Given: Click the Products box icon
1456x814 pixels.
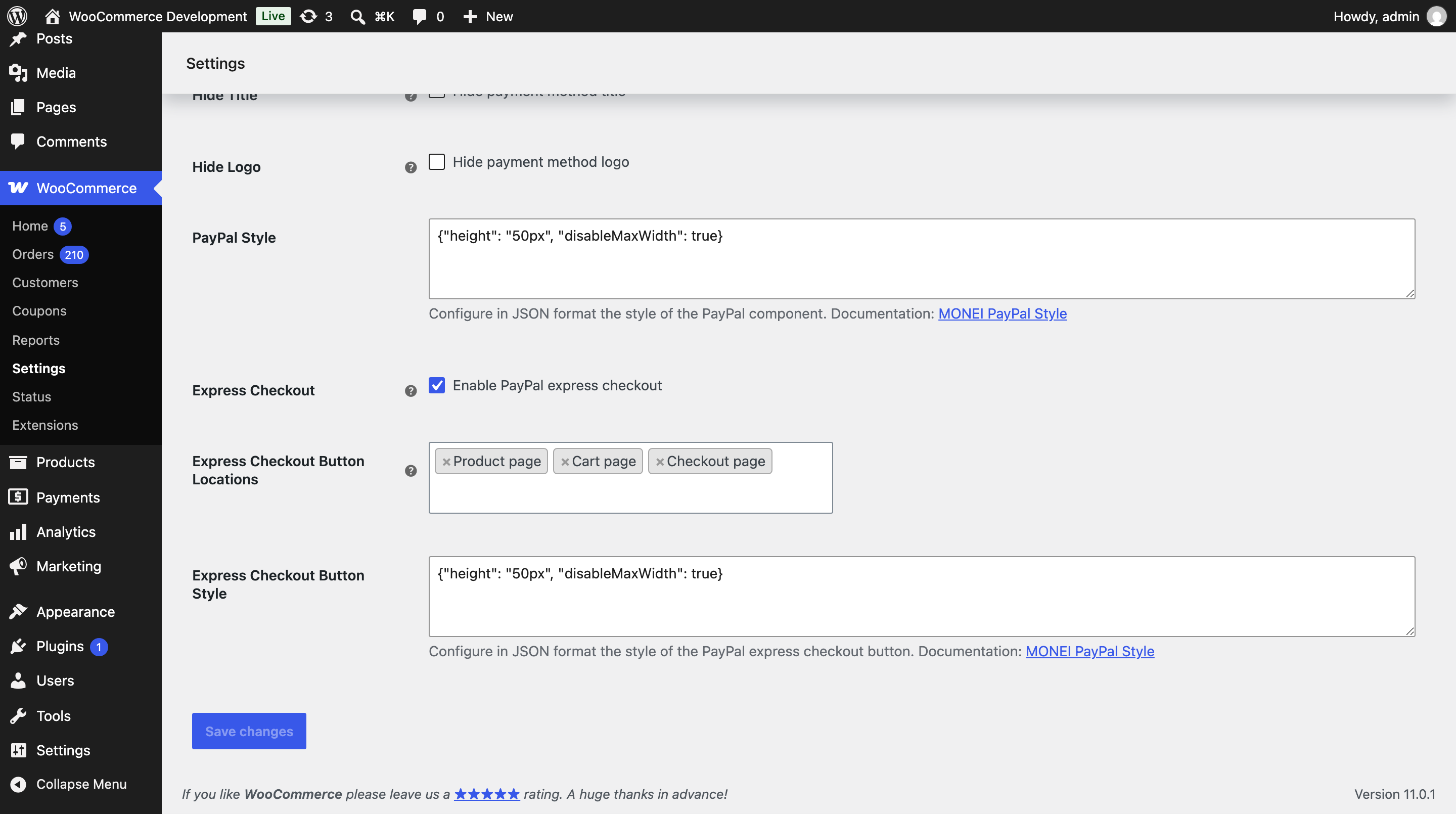Looking at the screenshot, I should pos(18,462).
